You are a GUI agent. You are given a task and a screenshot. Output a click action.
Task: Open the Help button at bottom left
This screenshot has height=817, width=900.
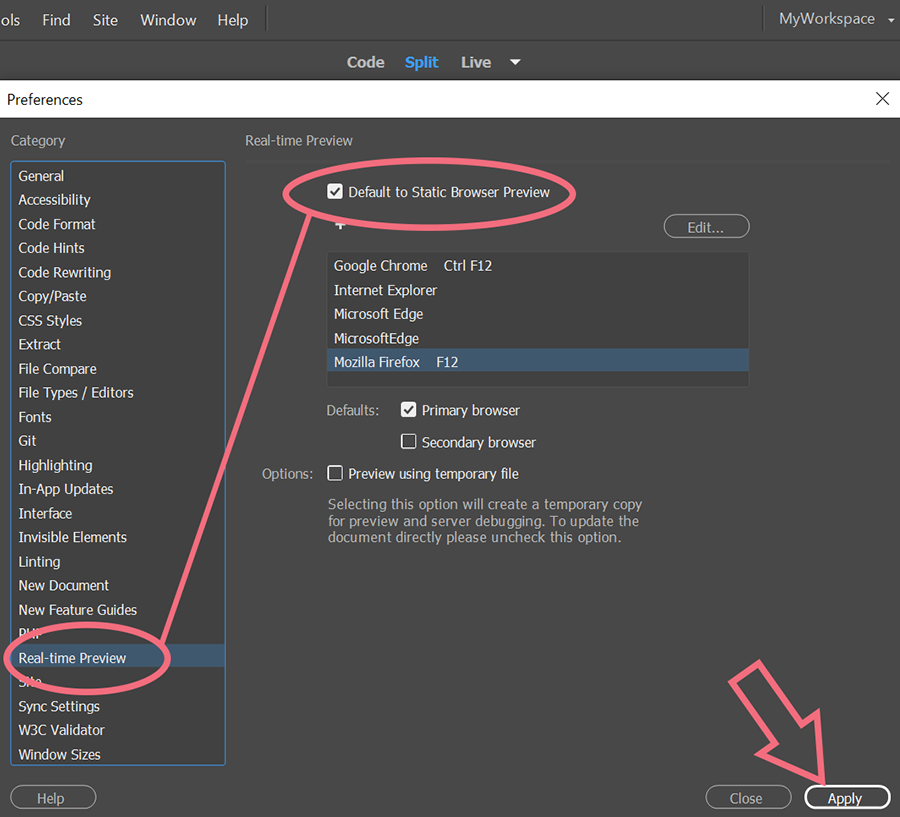coord(52,797)
